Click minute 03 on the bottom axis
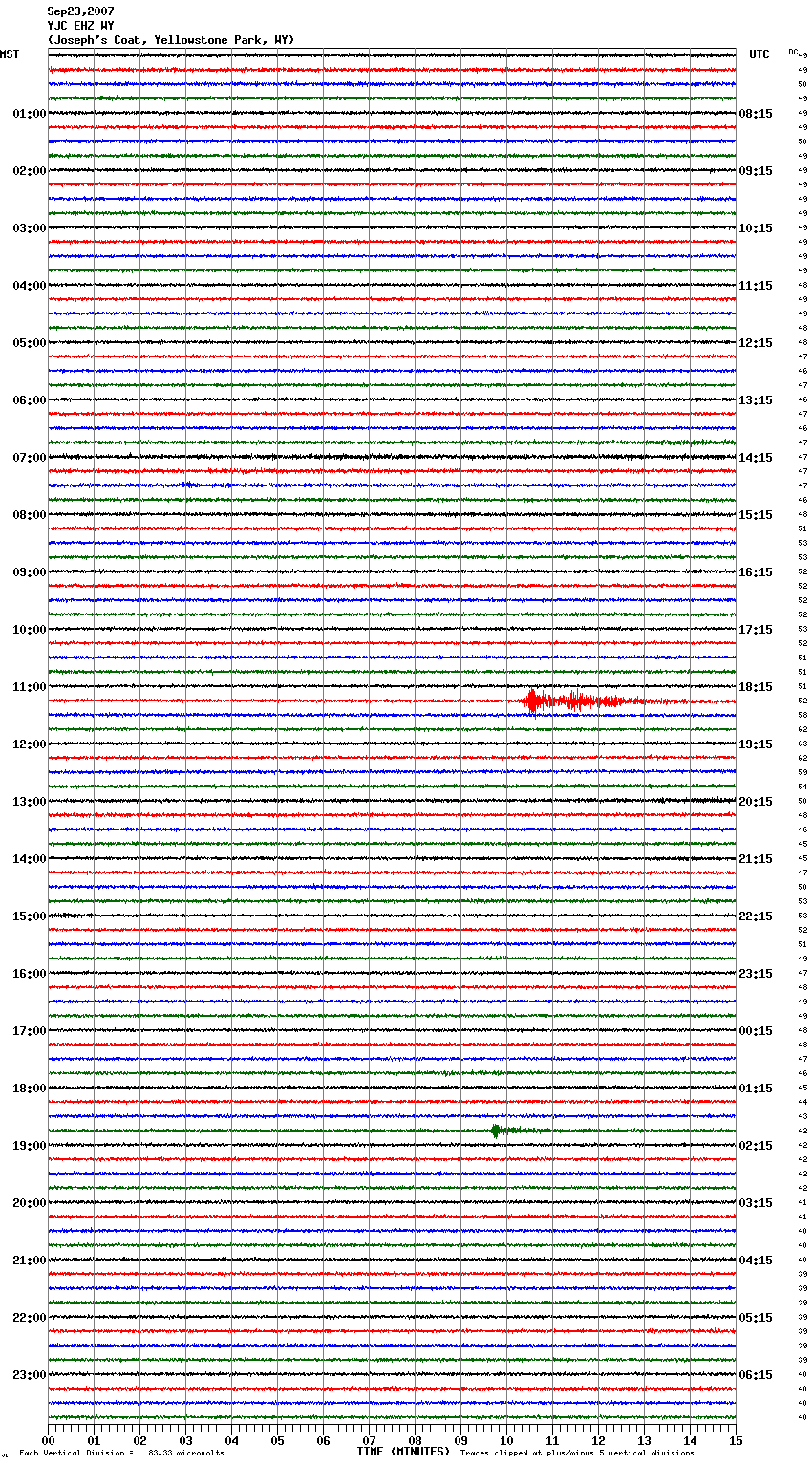 click(x=185, y=1440)
